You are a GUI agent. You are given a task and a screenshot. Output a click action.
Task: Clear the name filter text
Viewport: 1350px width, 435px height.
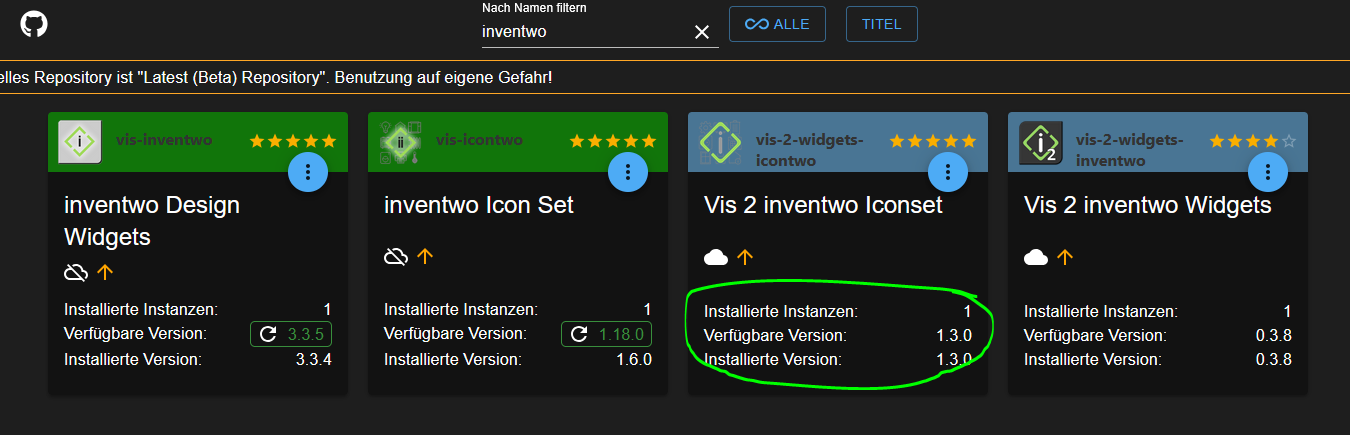pos(701,32)
